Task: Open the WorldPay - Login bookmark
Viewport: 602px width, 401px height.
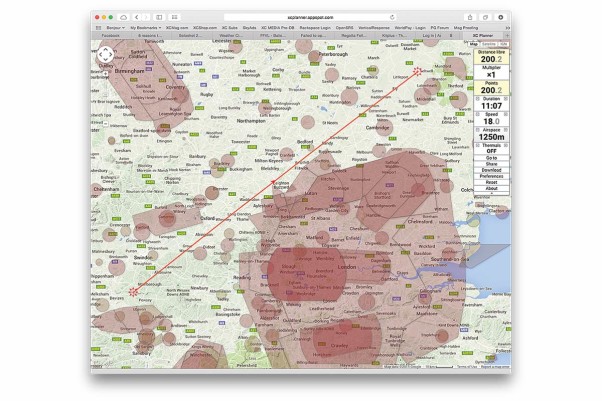Action: pyautogui.click(x=410, y=28)
